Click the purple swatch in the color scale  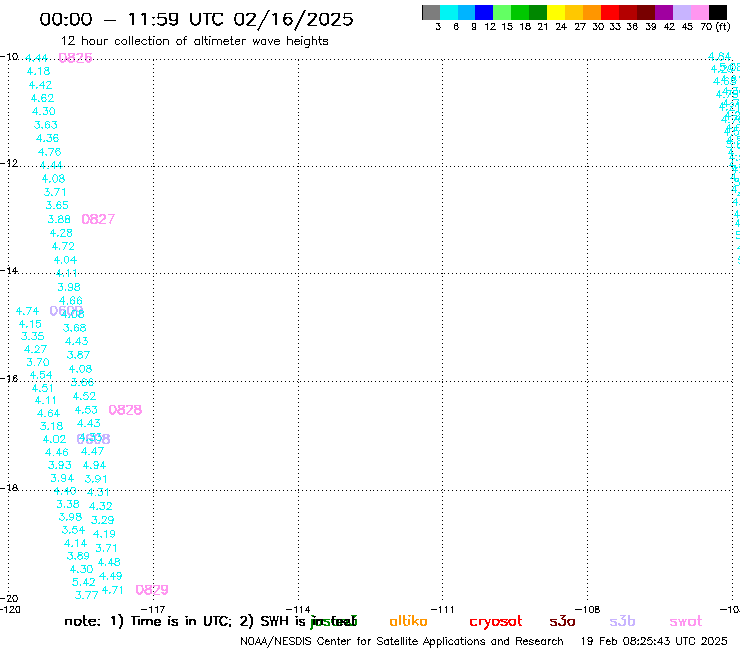[x=664, y=12]
